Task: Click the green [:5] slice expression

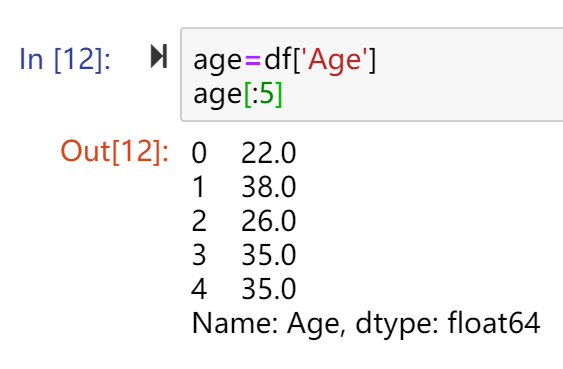Action: 263,94
